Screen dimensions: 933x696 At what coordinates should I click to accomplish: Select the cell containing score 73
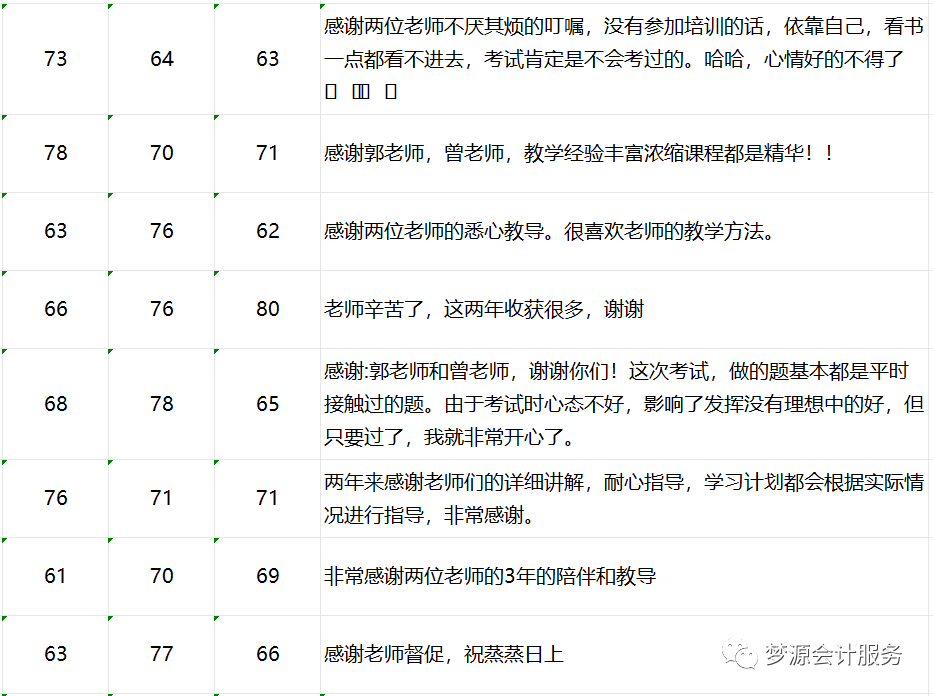tap(56, 59)
